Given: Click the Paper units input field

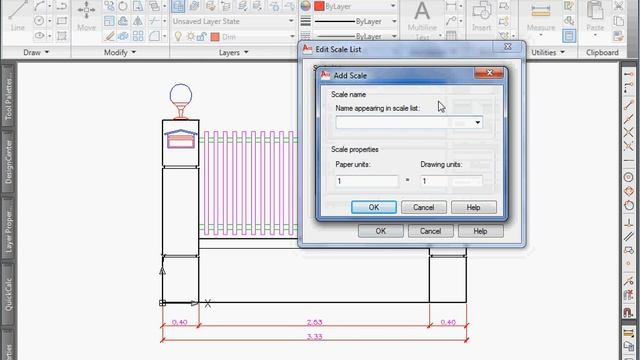Looking at the screenshot, I should [x=367, y=181].
